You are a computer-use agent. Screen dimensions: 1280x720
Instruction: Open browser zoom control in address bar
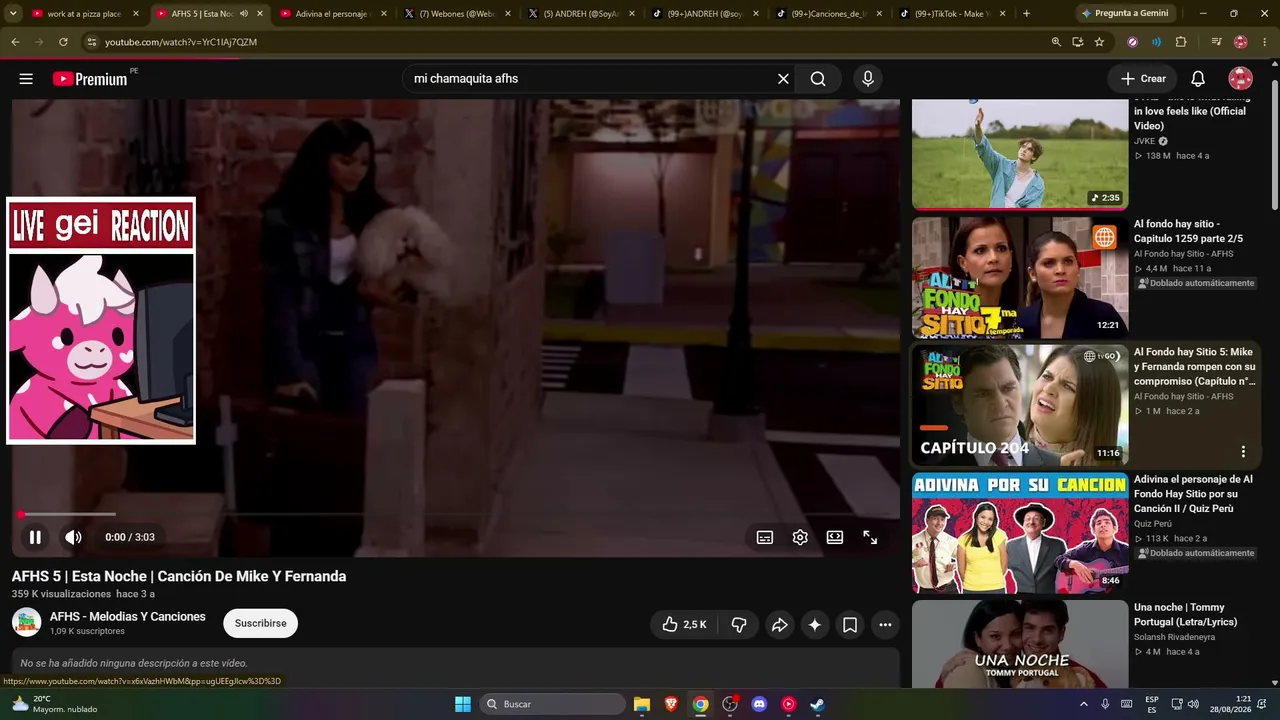1056,42
